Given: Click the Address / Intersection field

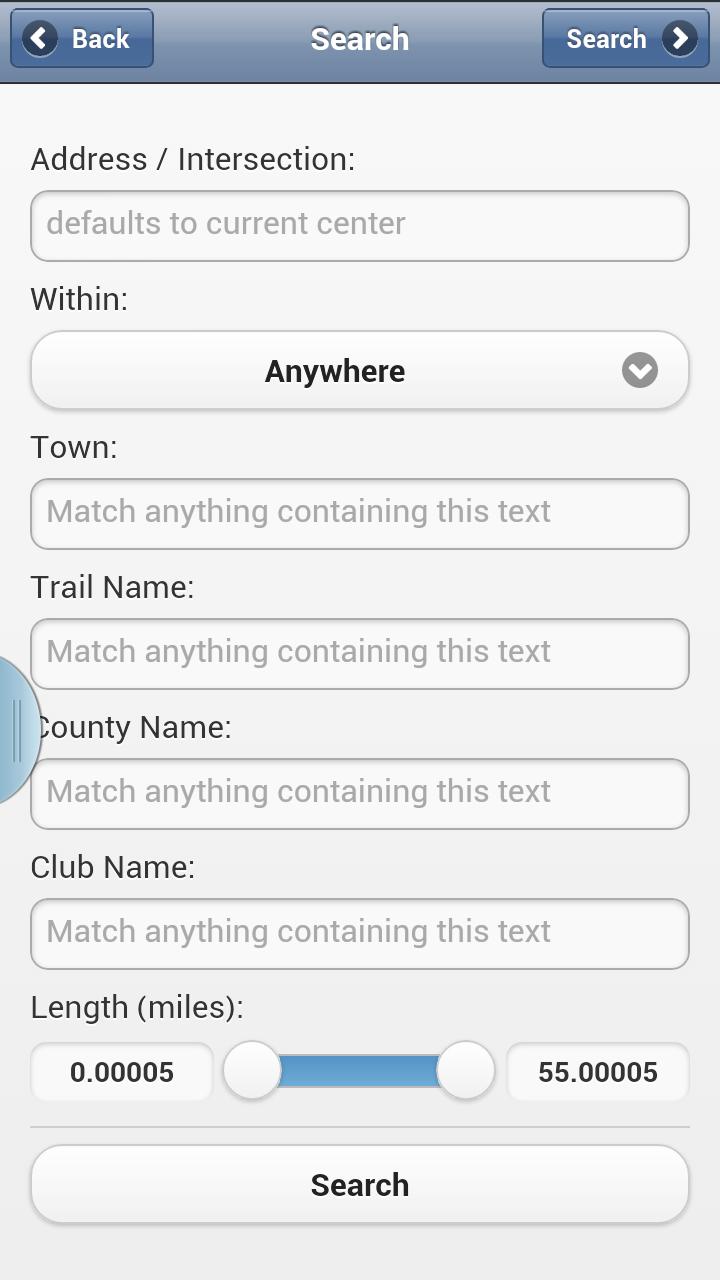Looking at the screenshot, I should 360,225.
